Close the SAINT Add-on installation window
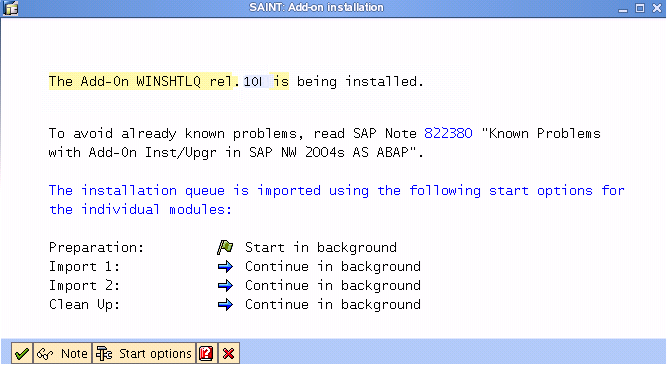This screenshot has width=671, height=366. click(657, 8)
